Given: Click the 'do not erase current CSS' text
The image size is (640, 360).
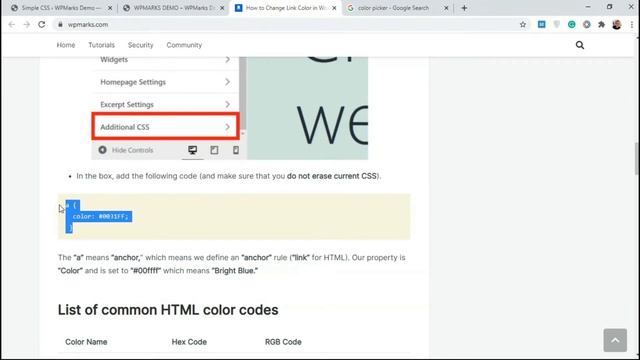Looking at the screenshot, I should click(x=331, y=176).
